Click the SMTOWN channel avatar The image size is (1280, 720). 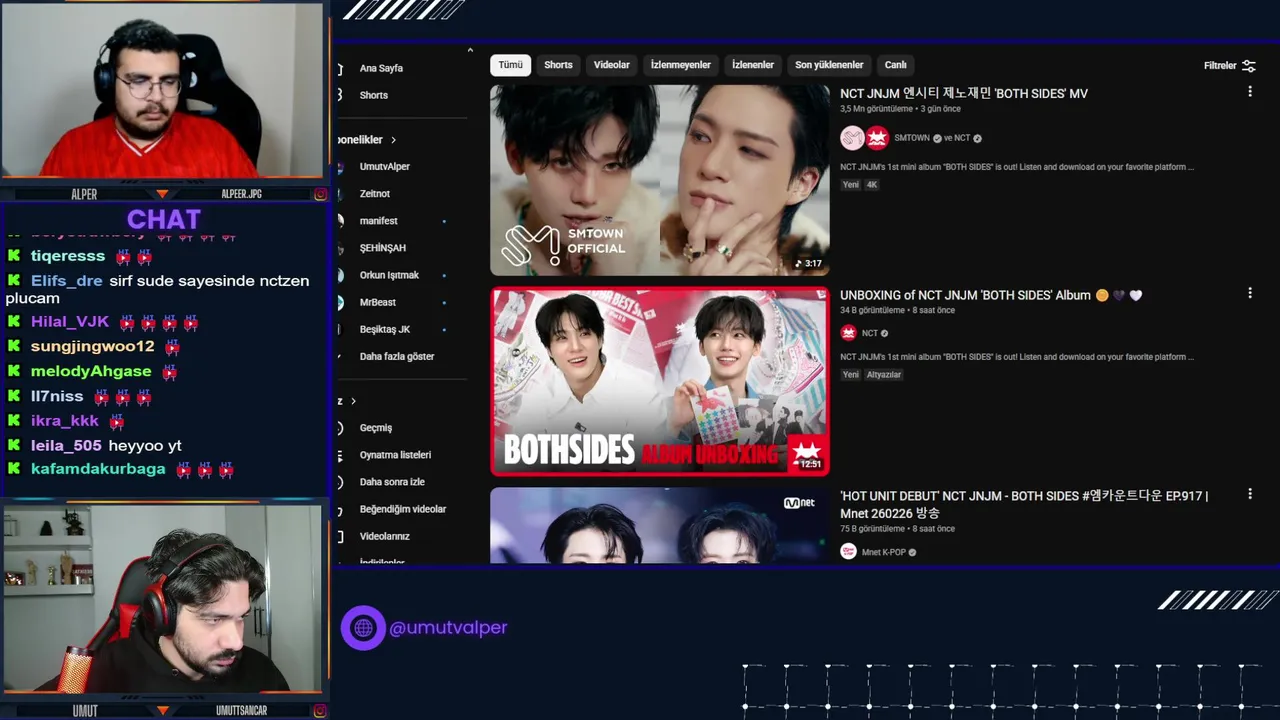pyautogui.click(x=852, y=138)
